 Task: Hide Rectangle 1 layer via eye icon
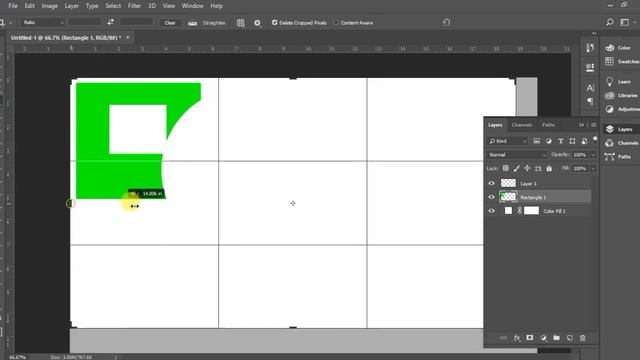click(x=491, y=197)
